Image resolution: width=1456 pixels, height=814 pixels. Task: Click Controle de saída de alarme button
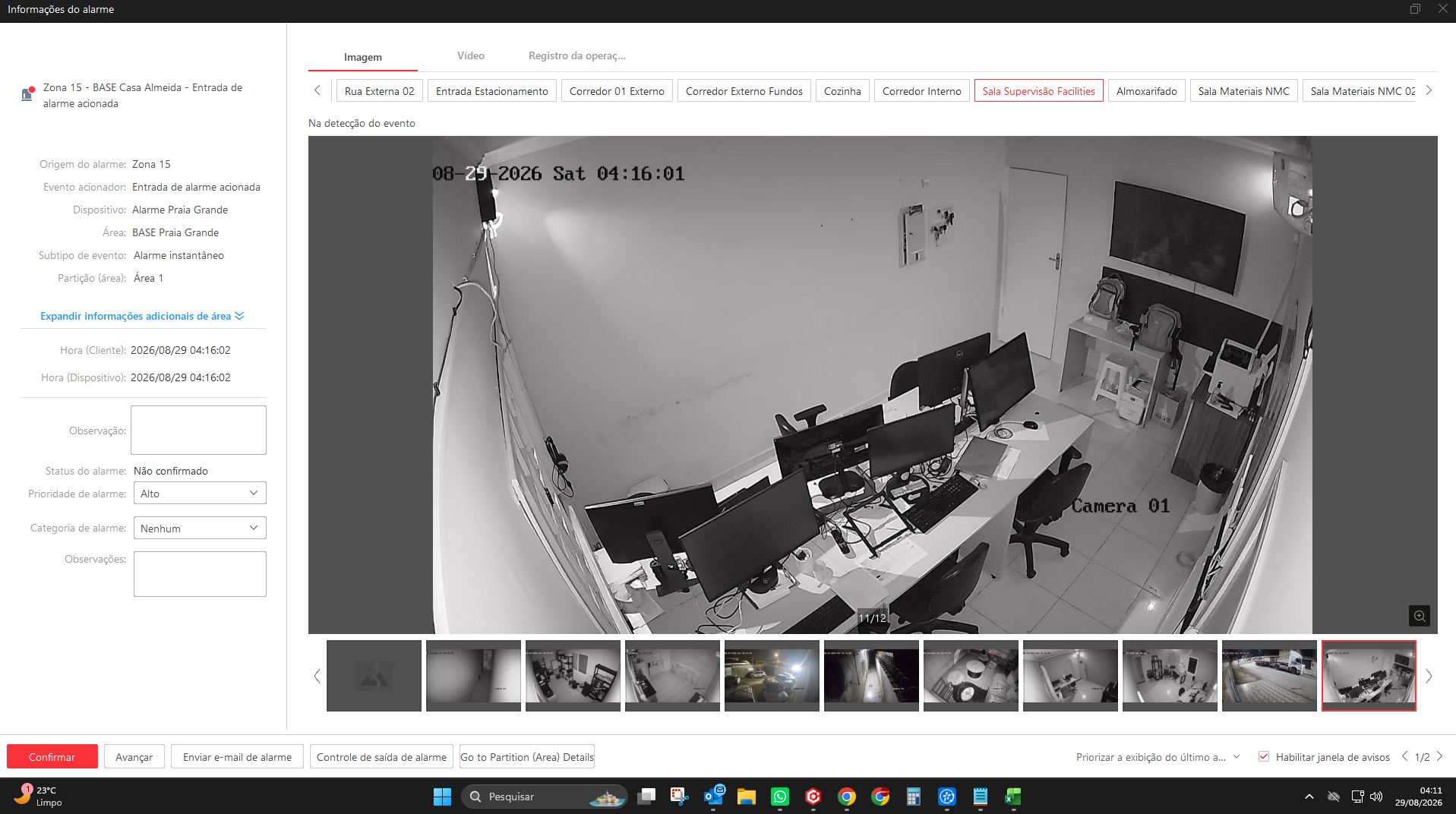point(381,757)
